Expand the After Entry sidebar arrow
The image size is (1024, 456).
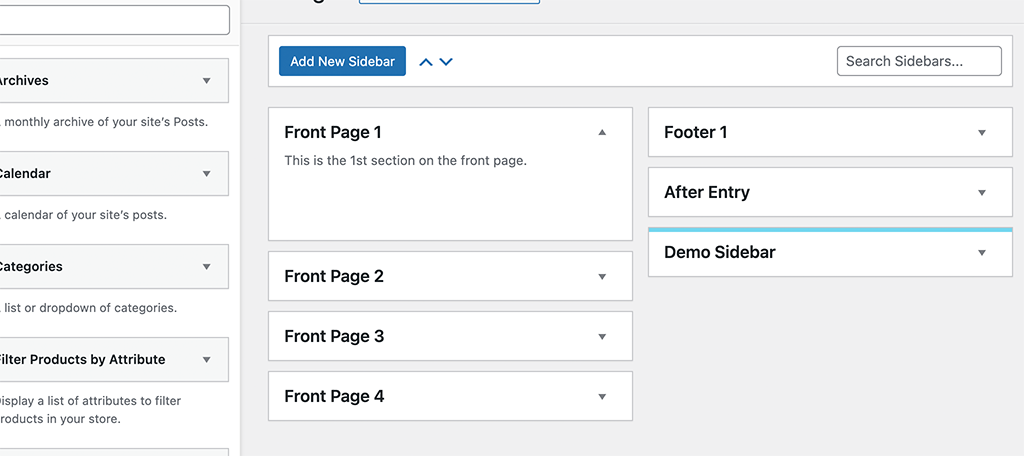(x=982, y=193)
